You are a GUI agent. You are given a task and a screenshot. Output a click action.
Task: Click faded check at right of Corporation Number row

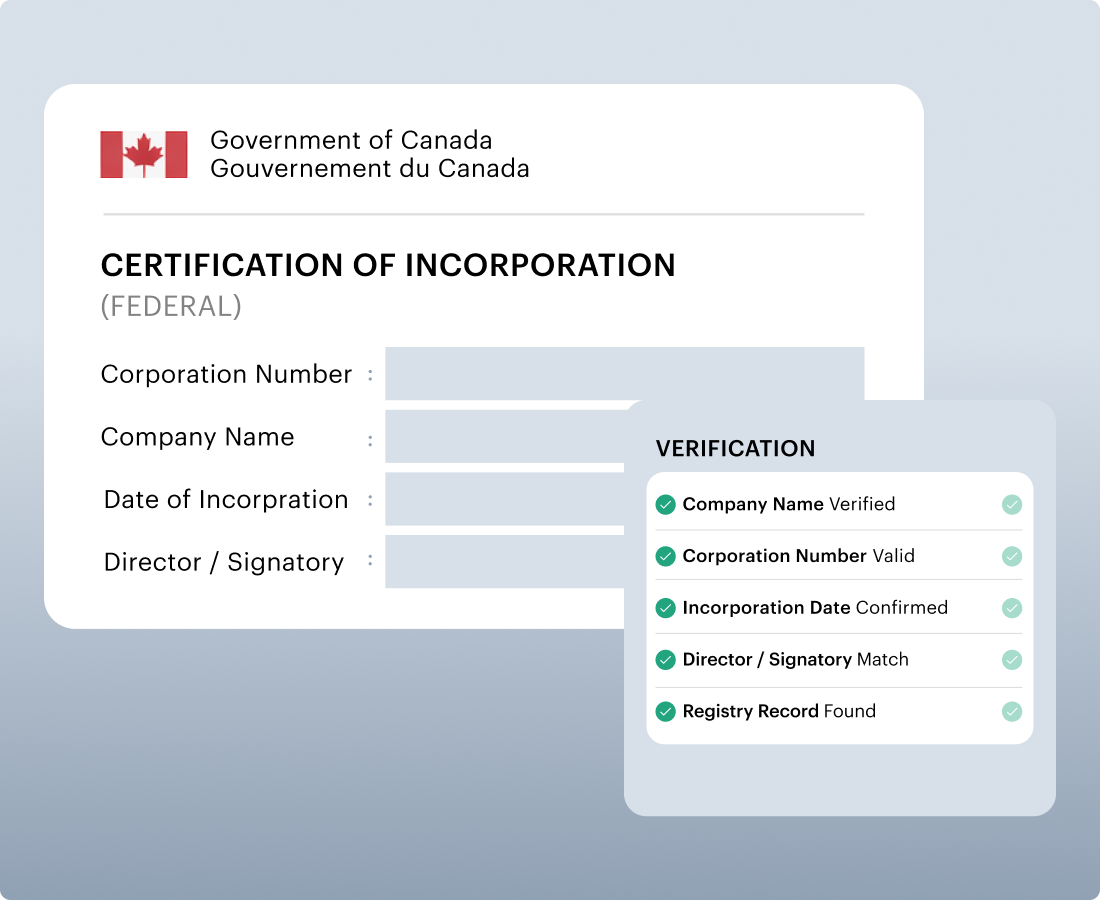pos(1012,556)
